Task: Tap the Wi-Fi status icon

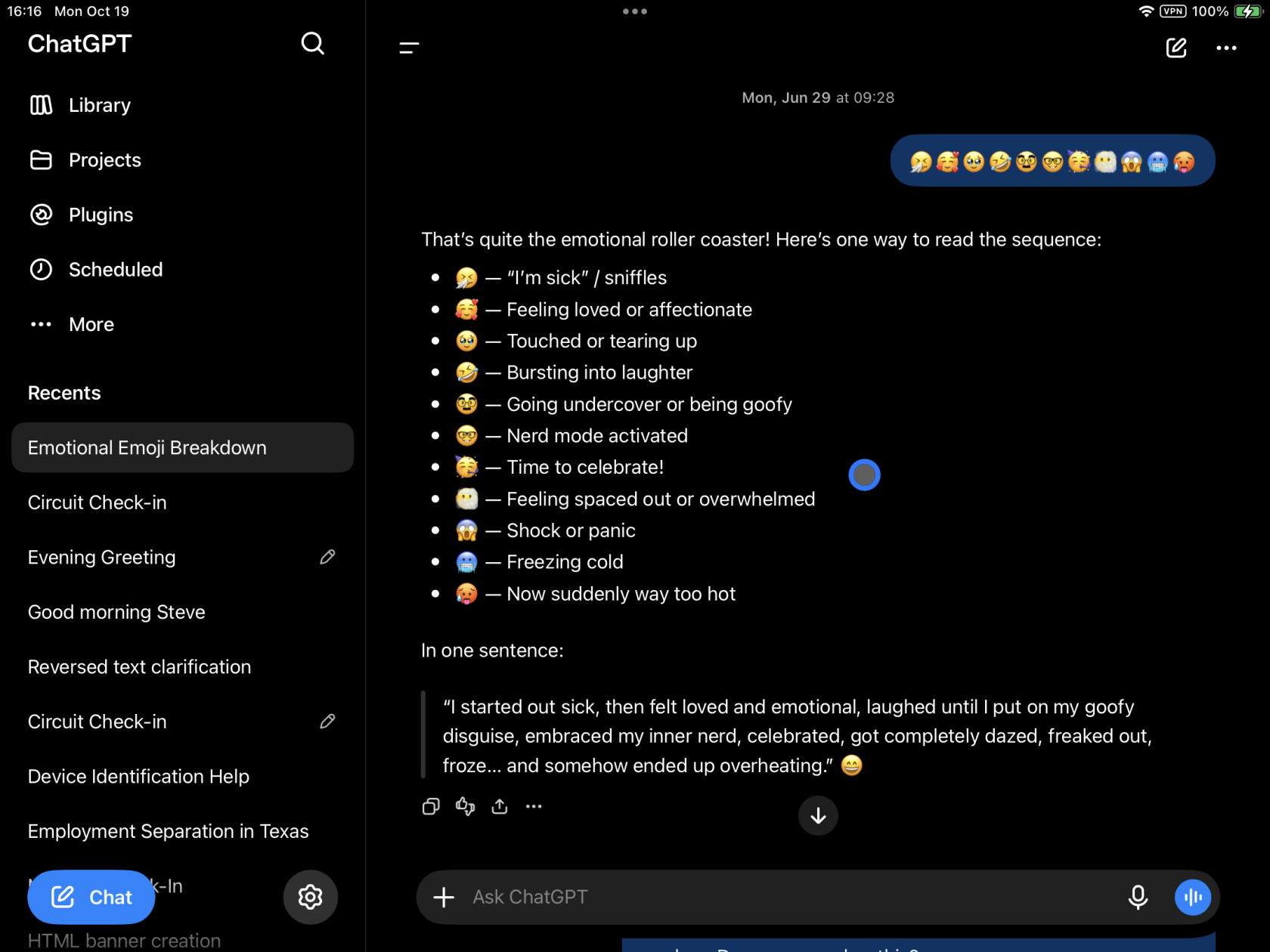Action: 1146,11
